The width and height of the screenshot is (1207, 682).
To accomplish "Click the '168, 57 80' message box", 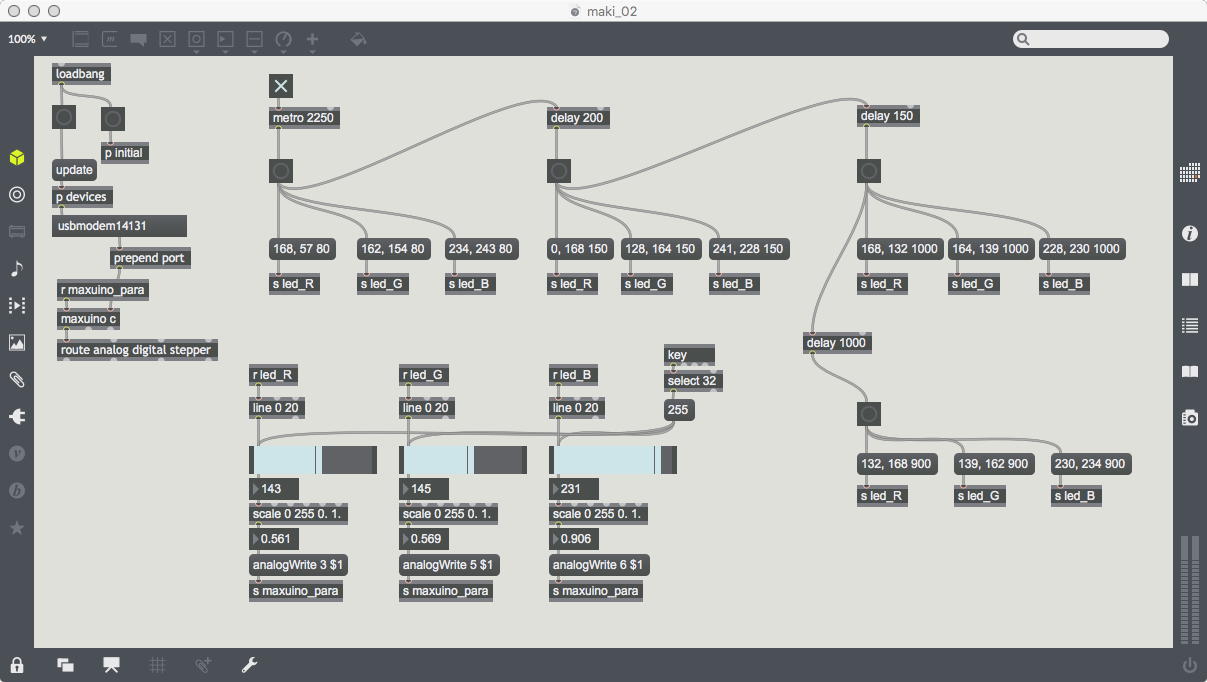I will pos(303,249).
